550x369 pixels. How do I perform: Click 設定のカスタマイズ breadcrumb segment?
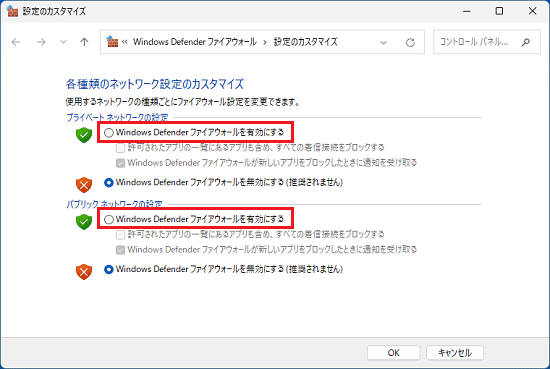[x=305, y=42]
